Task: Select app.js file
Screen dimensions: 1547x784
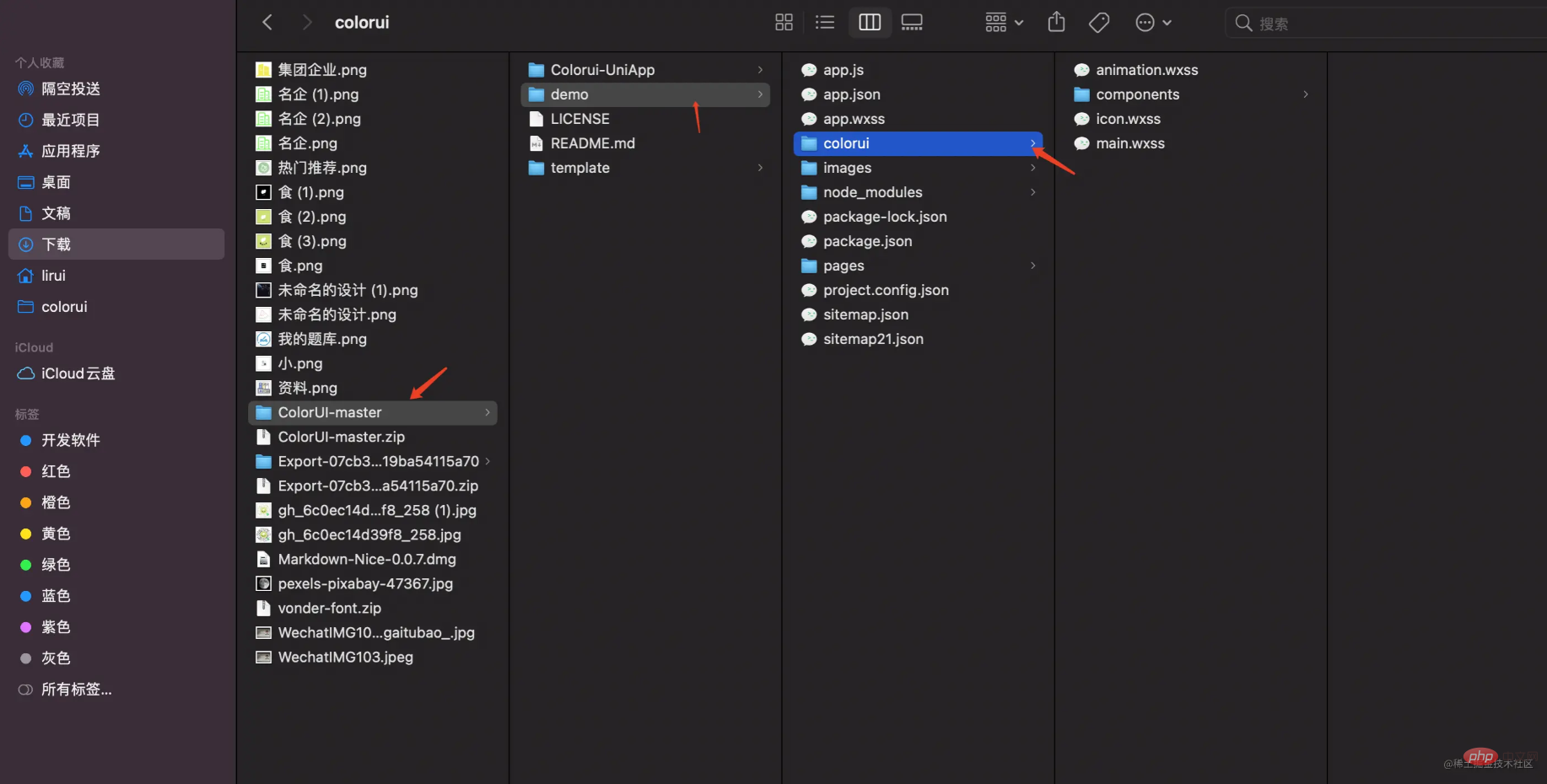Action: click(x=918, y=70)
